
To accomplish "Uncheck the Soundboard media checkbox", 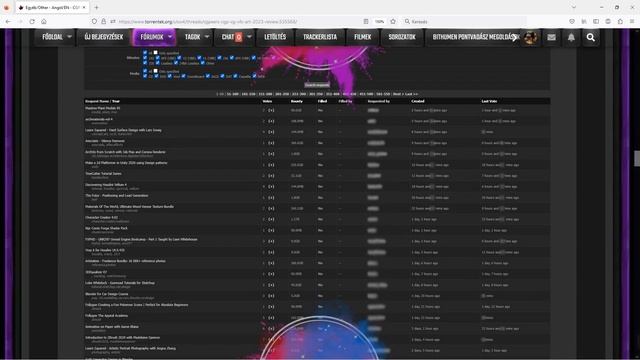I will [x=183, y=76].
